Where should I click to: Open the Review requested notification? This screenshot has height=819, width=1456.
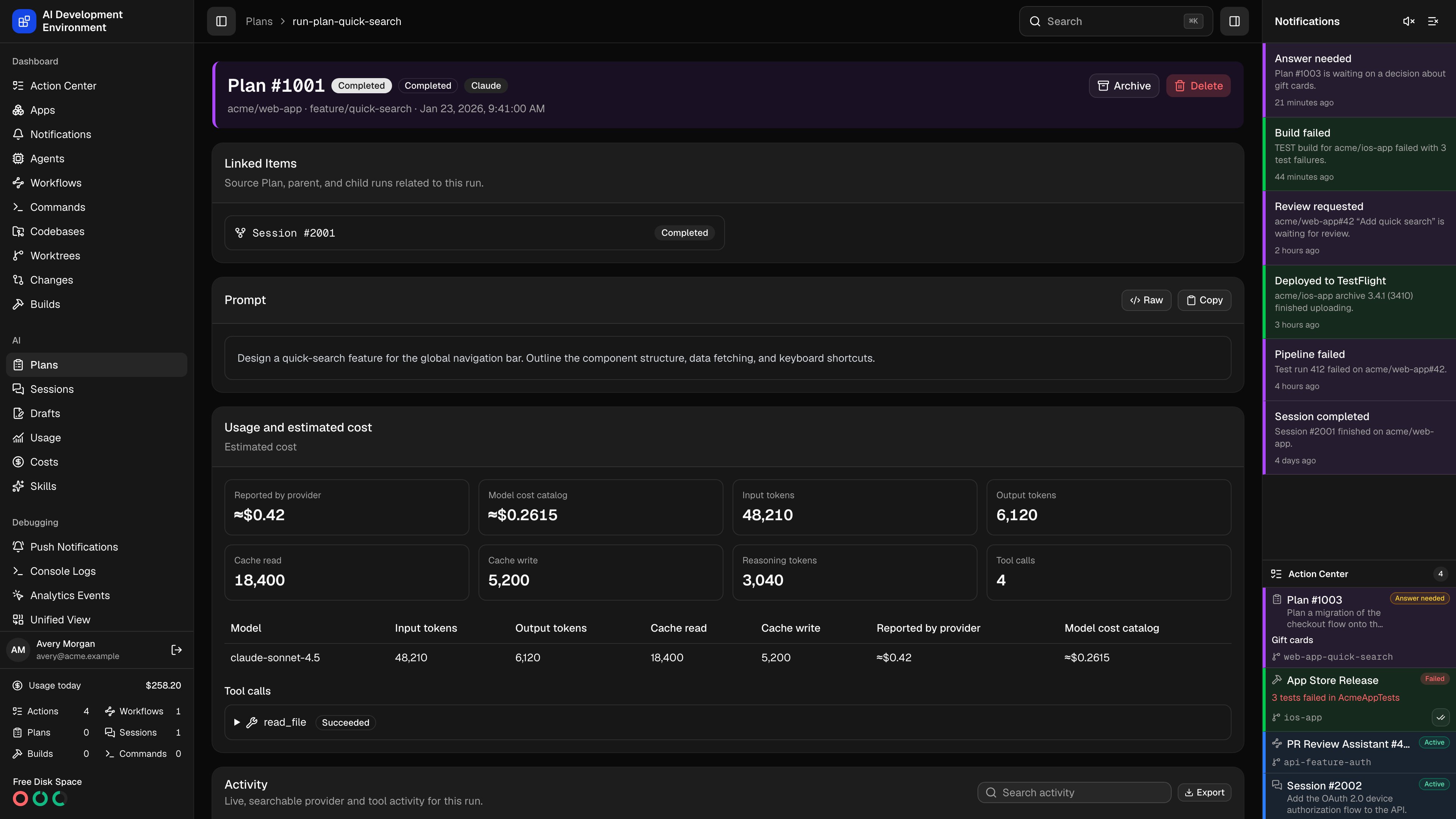[x=1359, y=228]
